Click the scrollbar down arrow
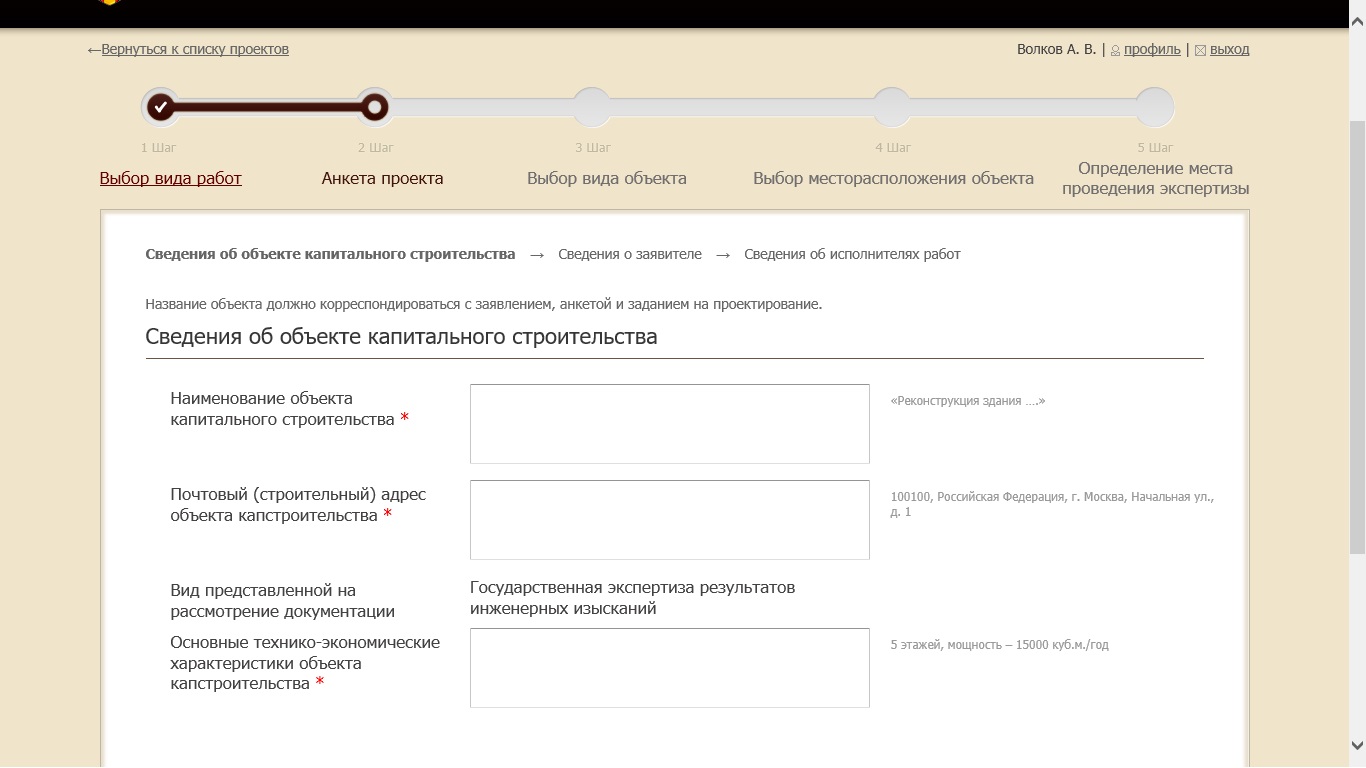This screenshot has width=1366, height=768. pyautogui.click(x=1357, y=745)
